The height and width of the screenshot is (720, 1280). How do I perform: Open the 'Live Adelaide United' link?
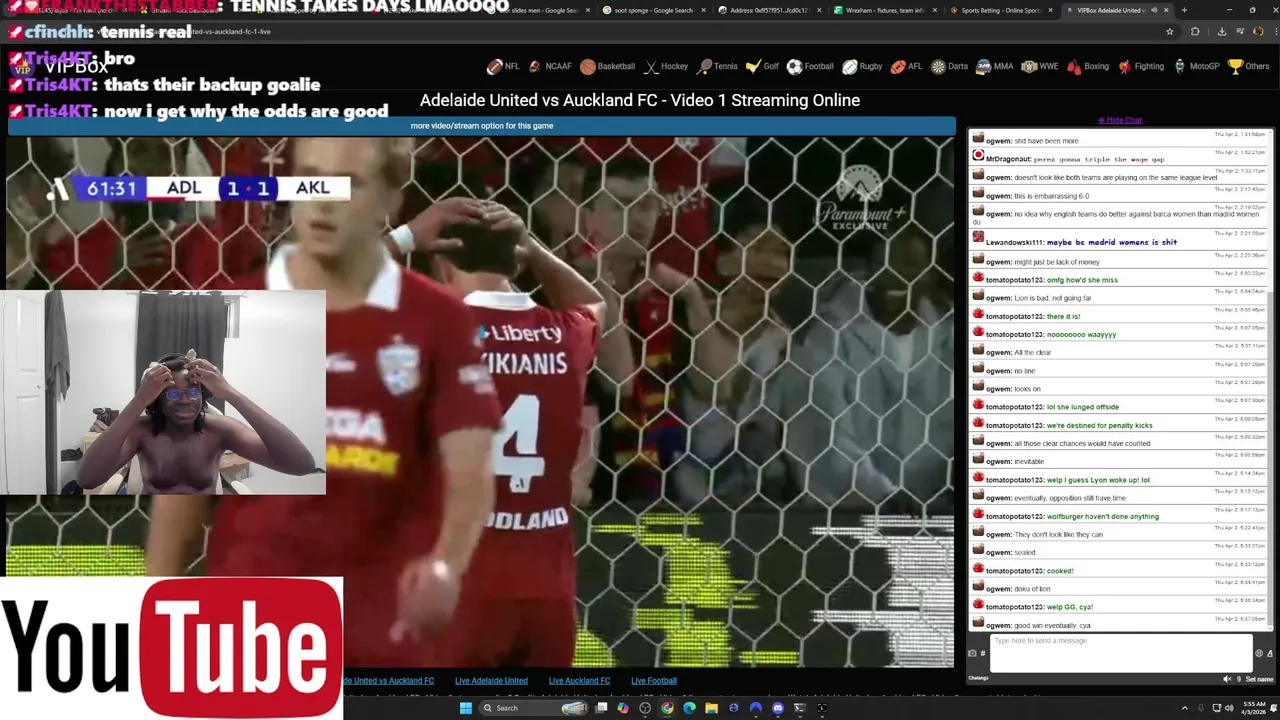point(491,681)
